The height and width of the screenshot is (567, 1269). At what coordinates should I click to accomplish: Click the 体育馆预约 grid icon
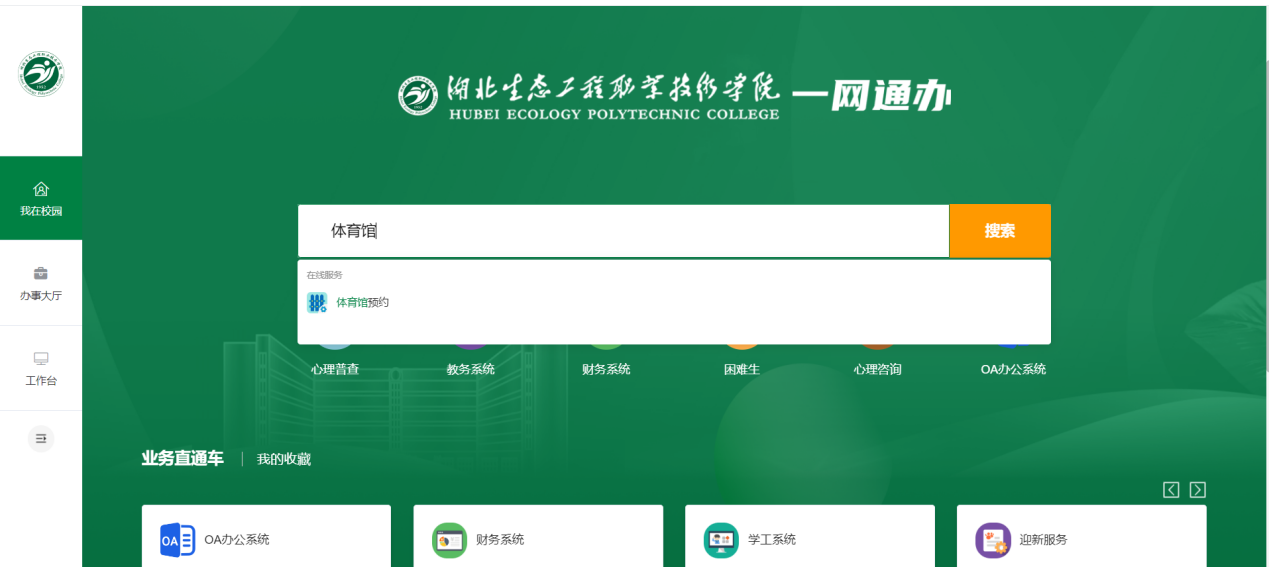tap(317, 302)
